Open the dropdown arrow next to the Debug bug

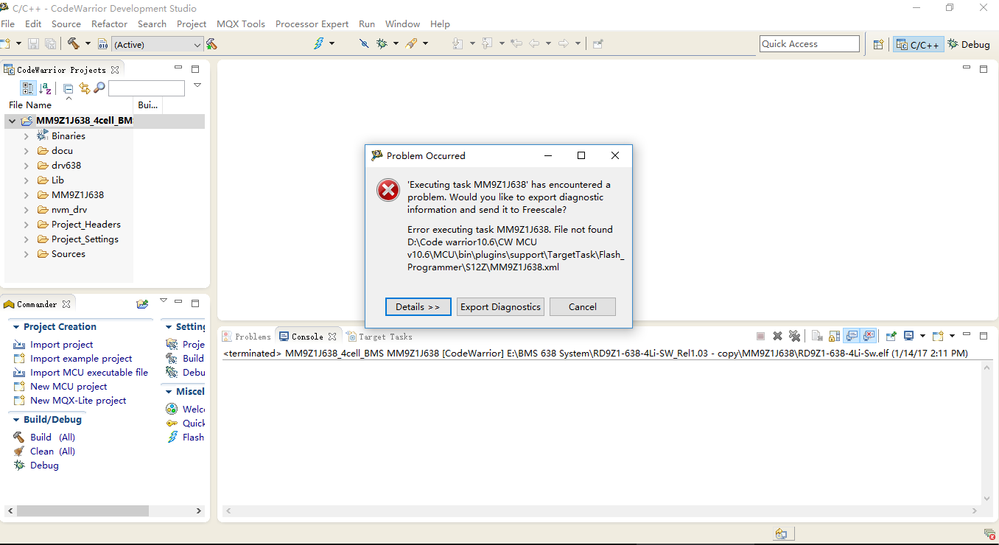click(396, 43)
